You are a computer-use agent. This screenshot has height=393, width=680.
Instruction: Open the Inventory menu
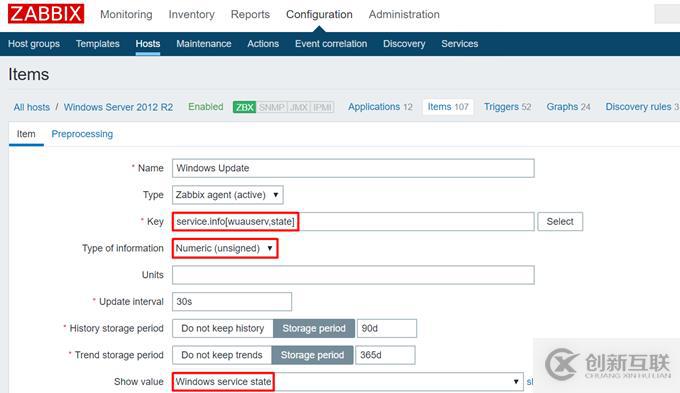tap(191, 14)
